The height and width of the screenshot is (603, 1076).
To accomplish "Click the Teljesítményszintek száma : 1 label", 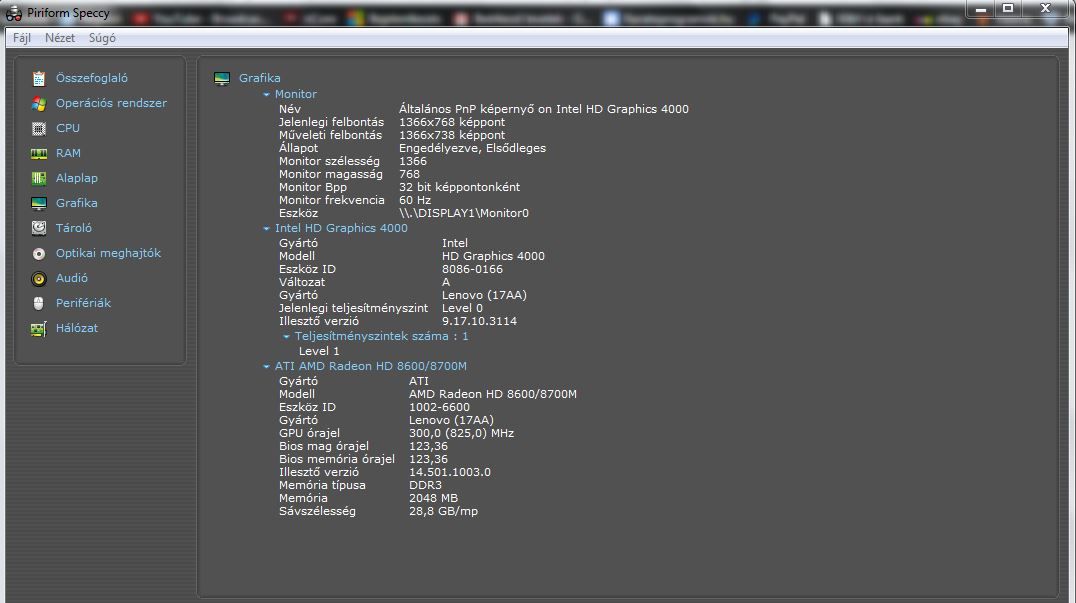I will pos(382,336).
